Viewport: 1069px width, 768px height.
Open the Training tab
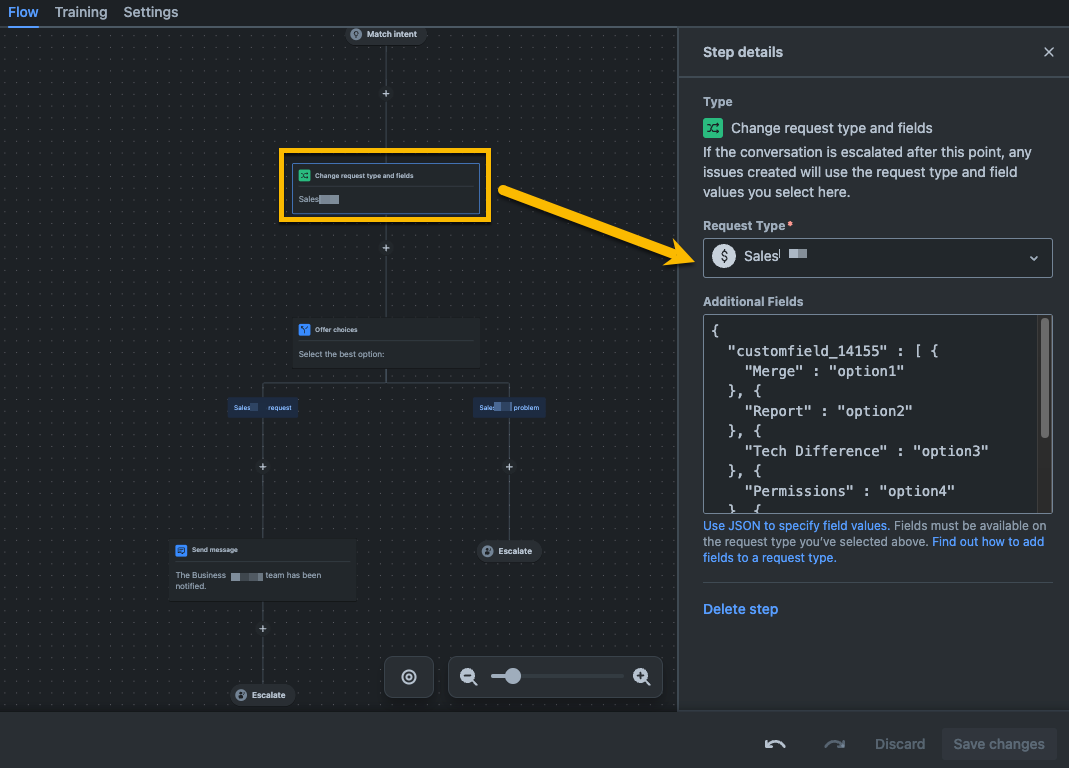pos(81,12)
